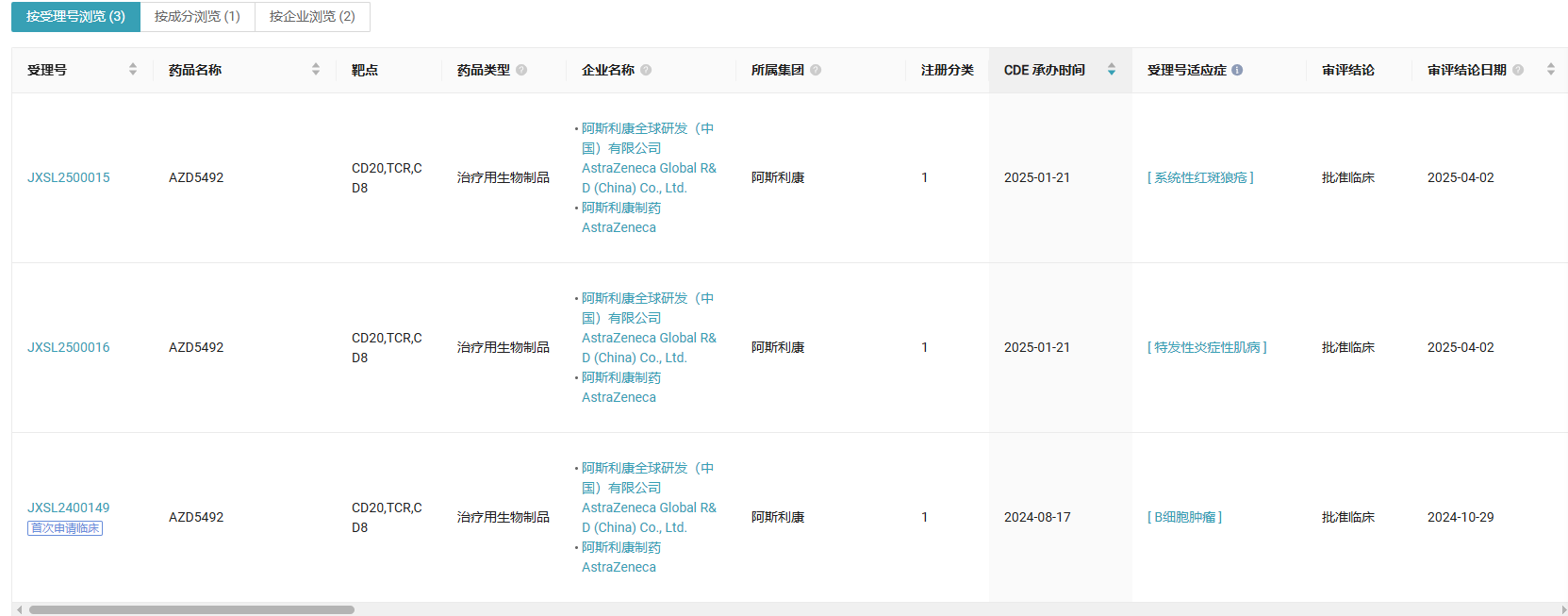Open record JXSL2500015
The height and width of the screenshot is (616, 1568).
tap(69, 177)
